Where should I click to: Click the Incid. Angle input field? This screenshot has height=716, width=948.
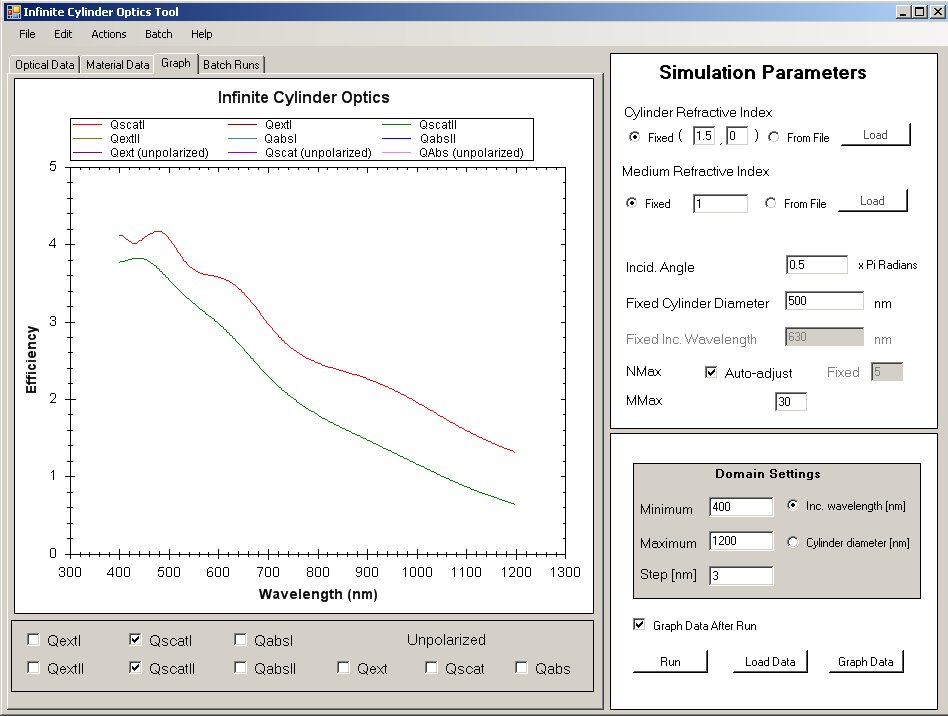(x=817, y=265)
